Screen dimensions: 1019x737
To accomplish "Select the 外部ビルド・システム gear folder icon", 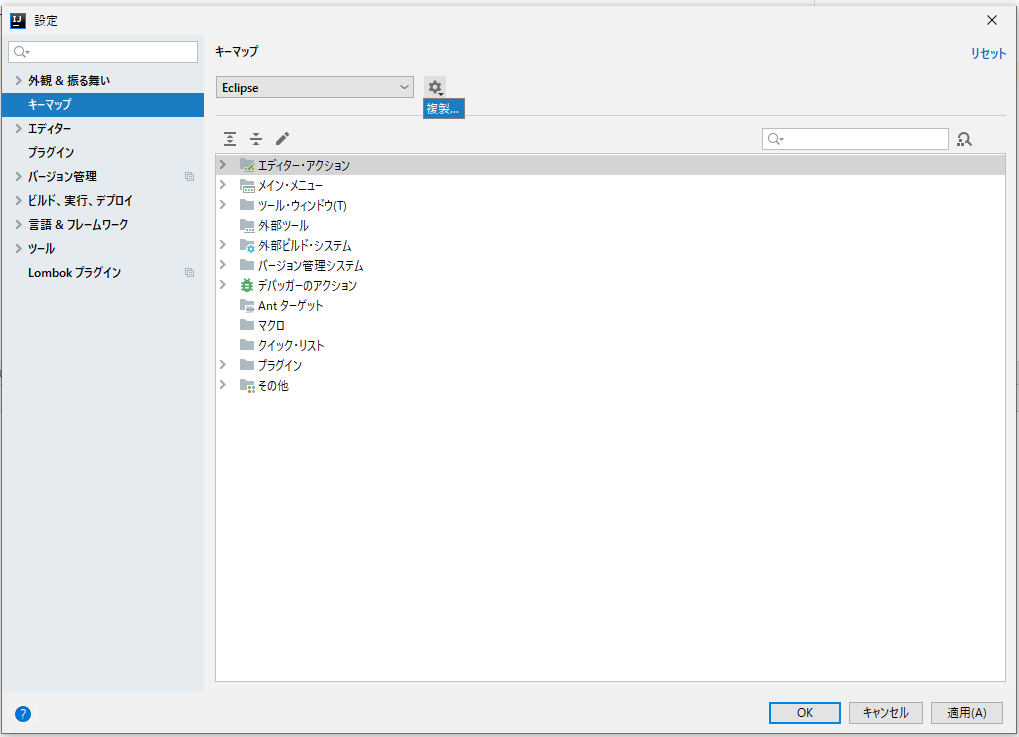I will click(x=246, y=245).
